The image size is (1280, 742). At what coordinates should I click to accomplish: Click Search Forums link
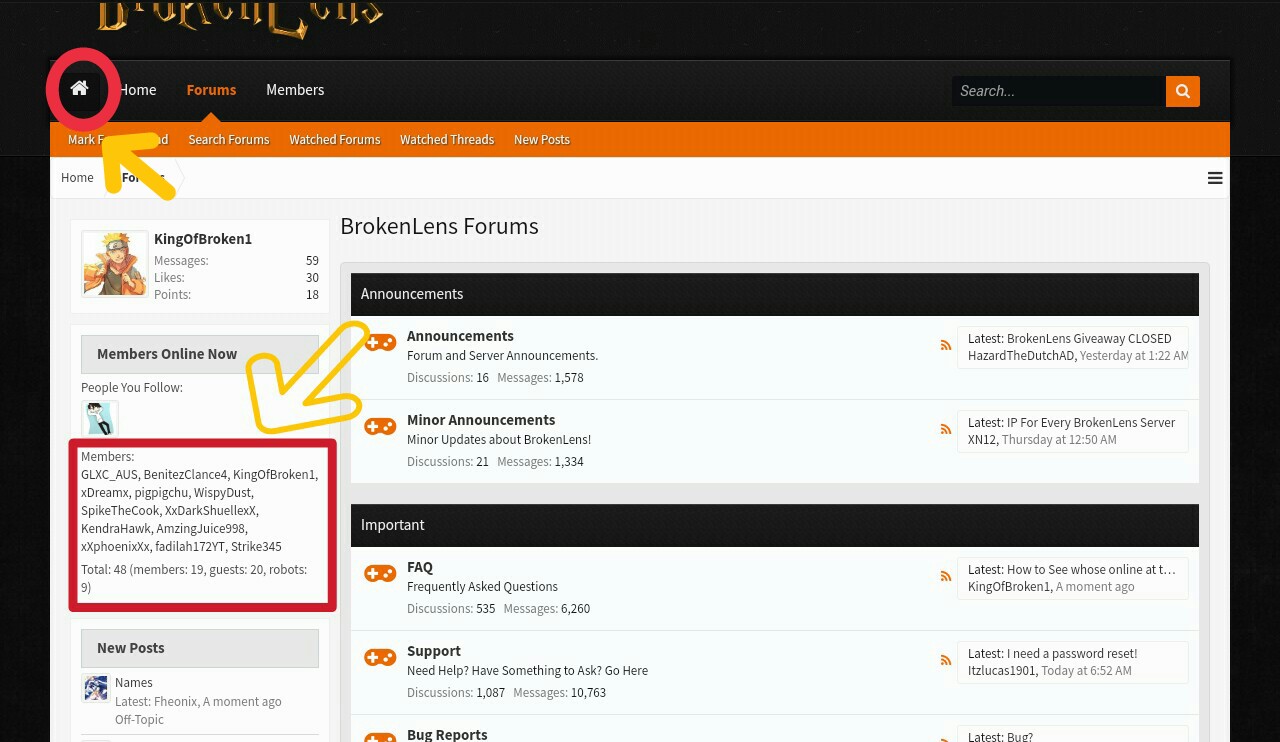(x=229, y=140)
